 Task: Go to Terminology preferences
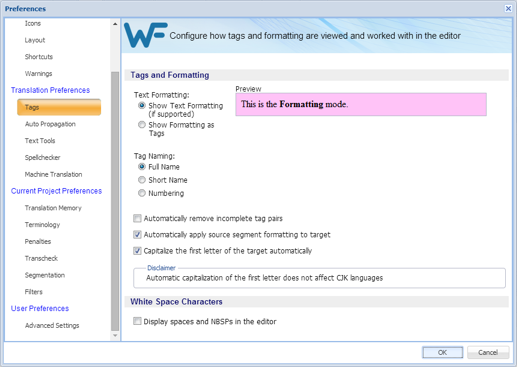(42, 225)
